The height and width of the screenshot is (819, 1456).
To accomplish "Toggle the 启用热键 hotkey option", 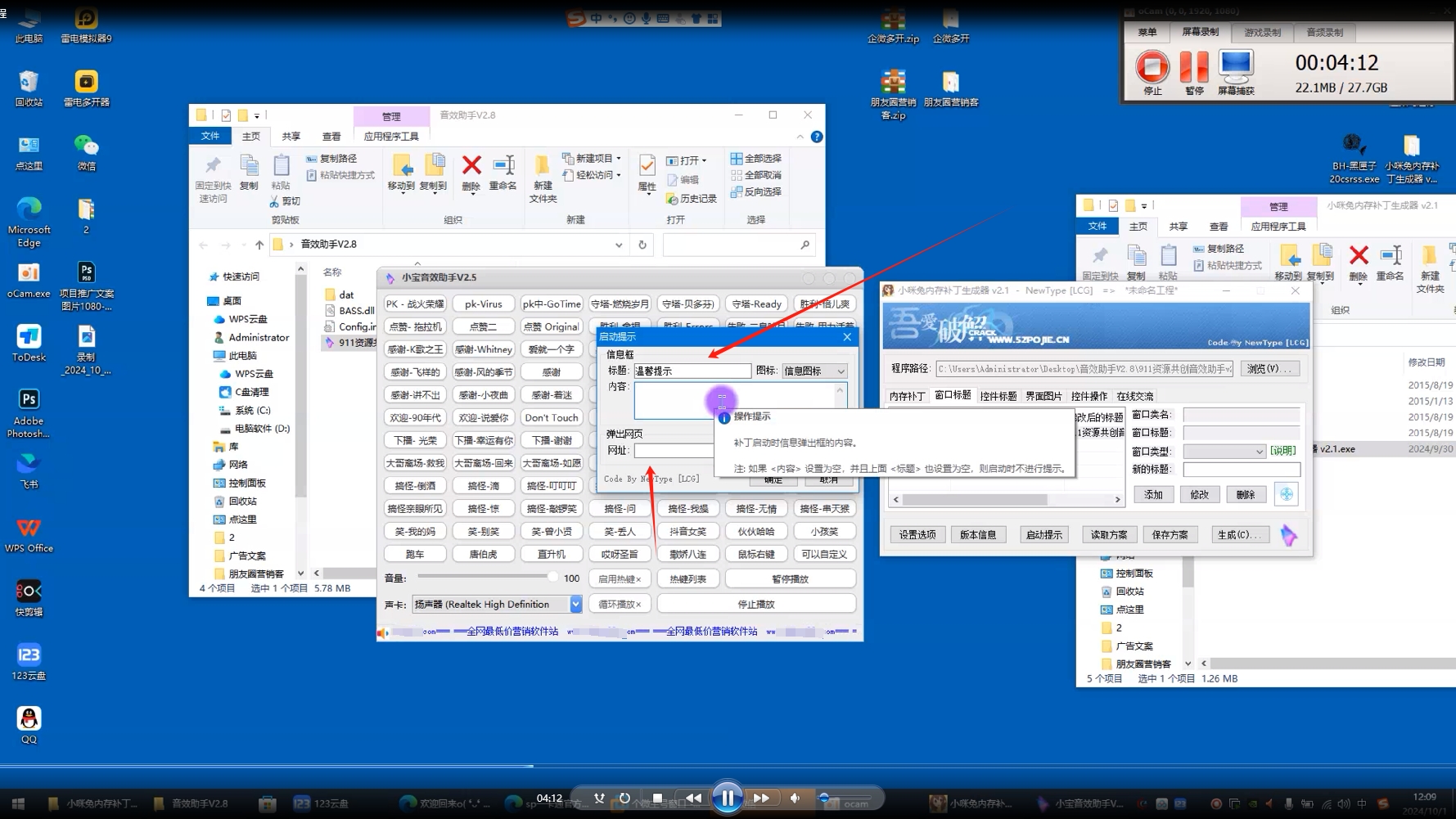I will [x=619, y=578].
